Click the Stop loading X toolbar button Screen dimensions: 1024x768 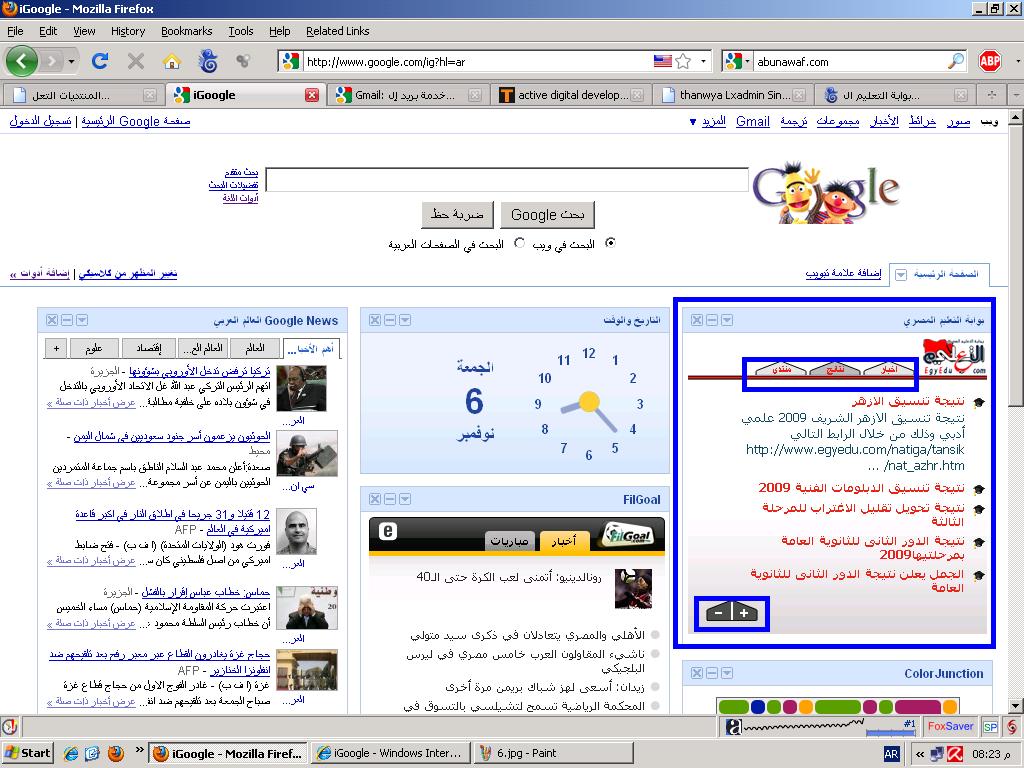tap(136, 61)
